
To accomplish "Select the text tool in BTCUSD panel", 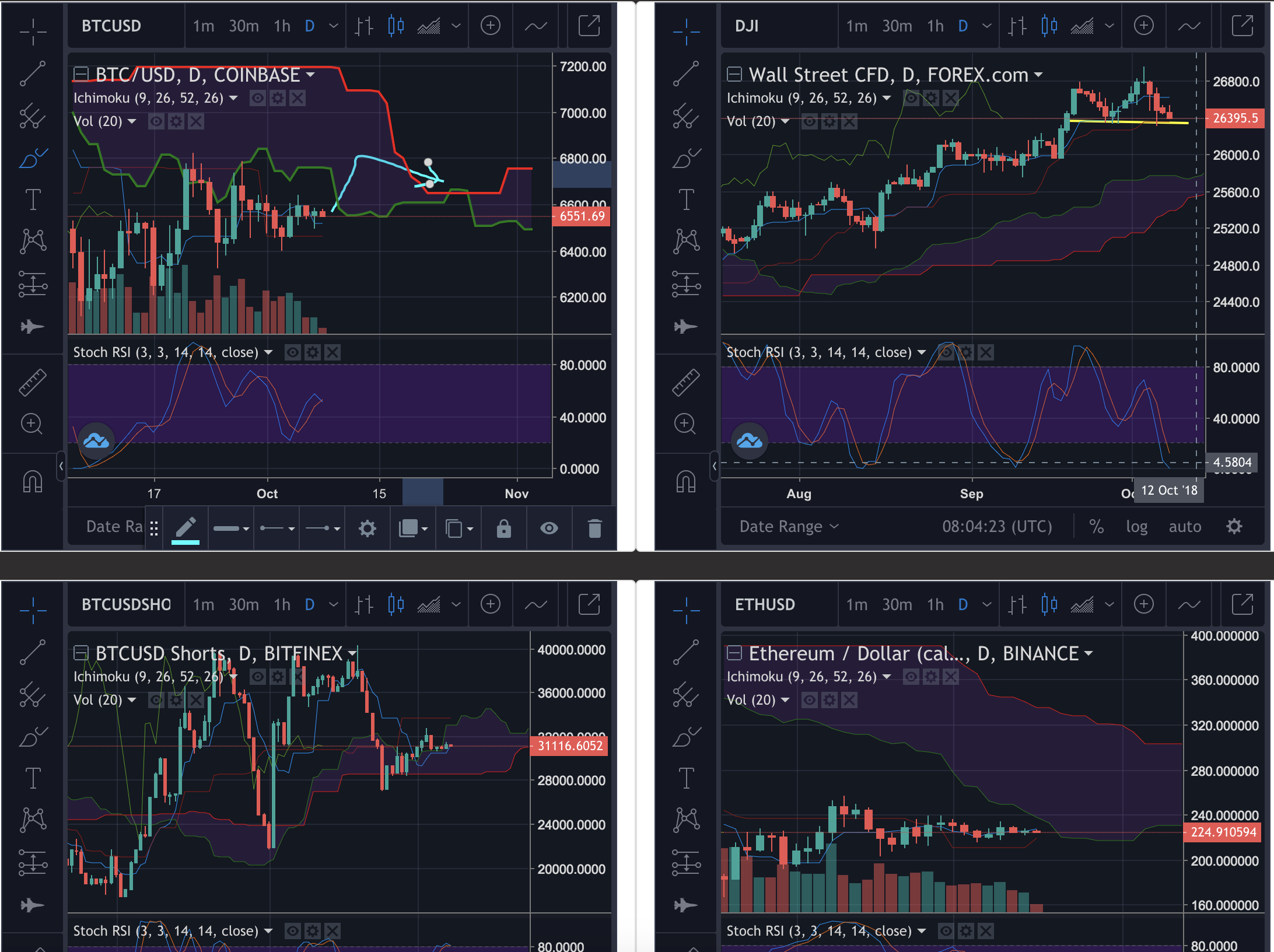I will [33, 199].
